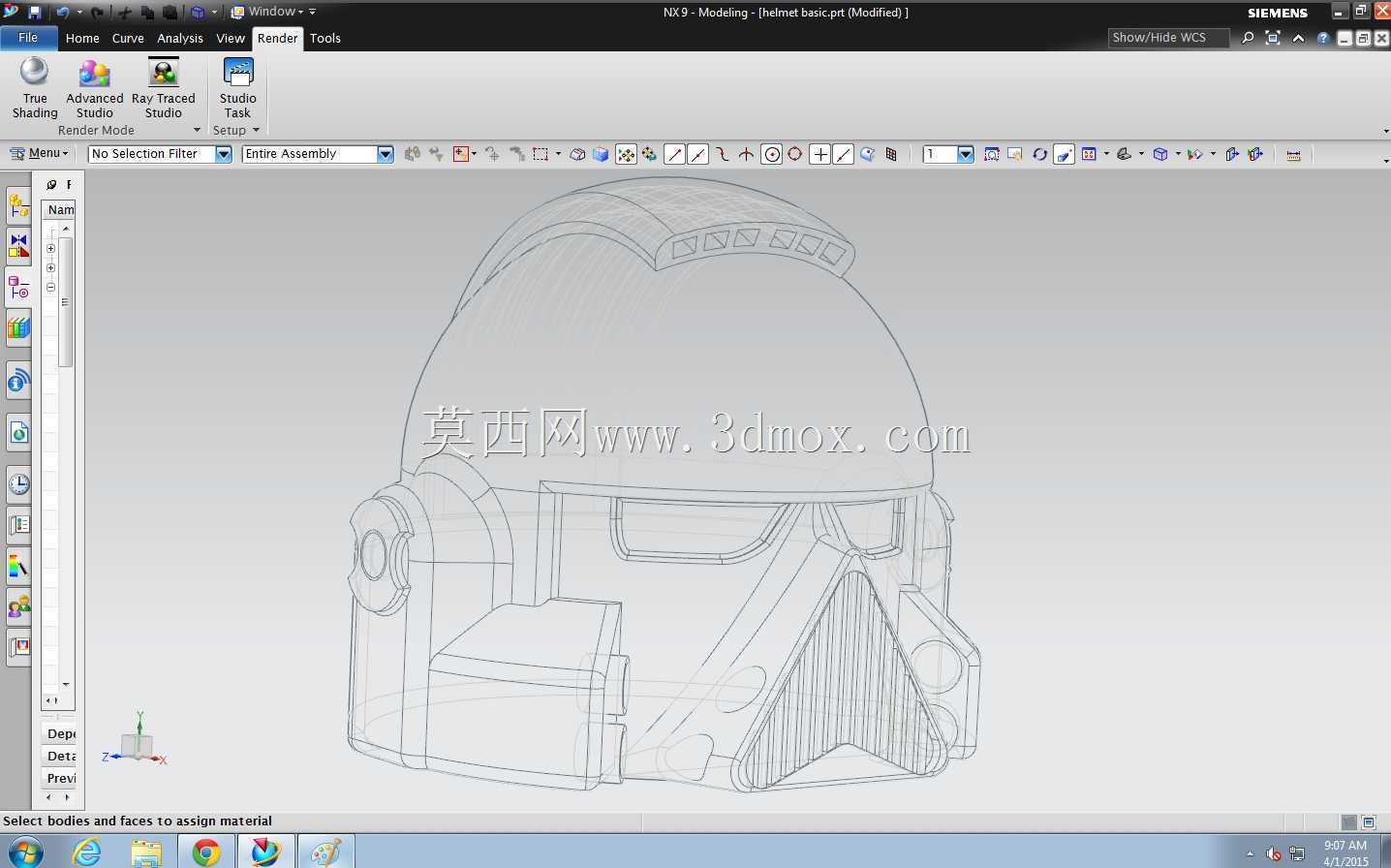Click the navigator vertical scrollbar thumb

(x=66, y=301)
